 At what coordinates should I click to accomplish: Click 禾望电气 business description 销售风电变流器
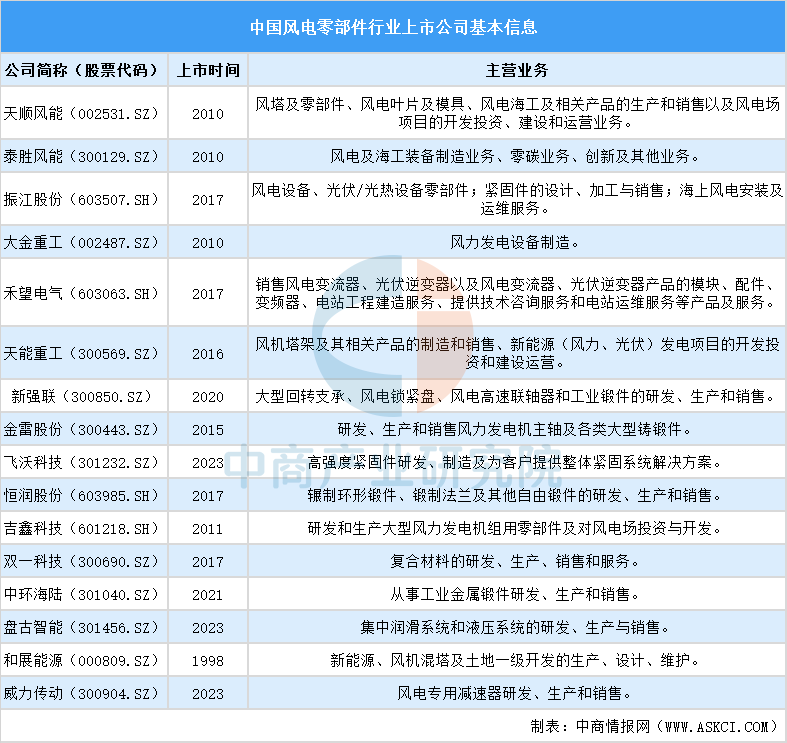[516, 294]
